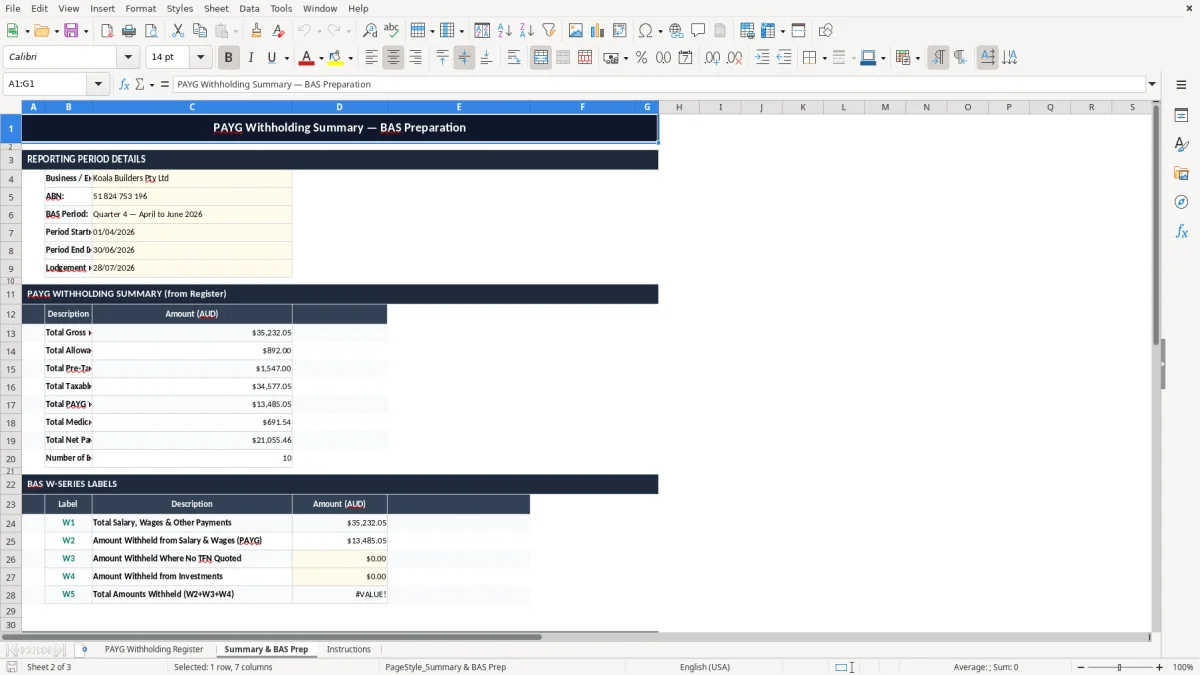Open the Sheet menu
Viewport: 1200px width, 675px height.
pos(216,8)
